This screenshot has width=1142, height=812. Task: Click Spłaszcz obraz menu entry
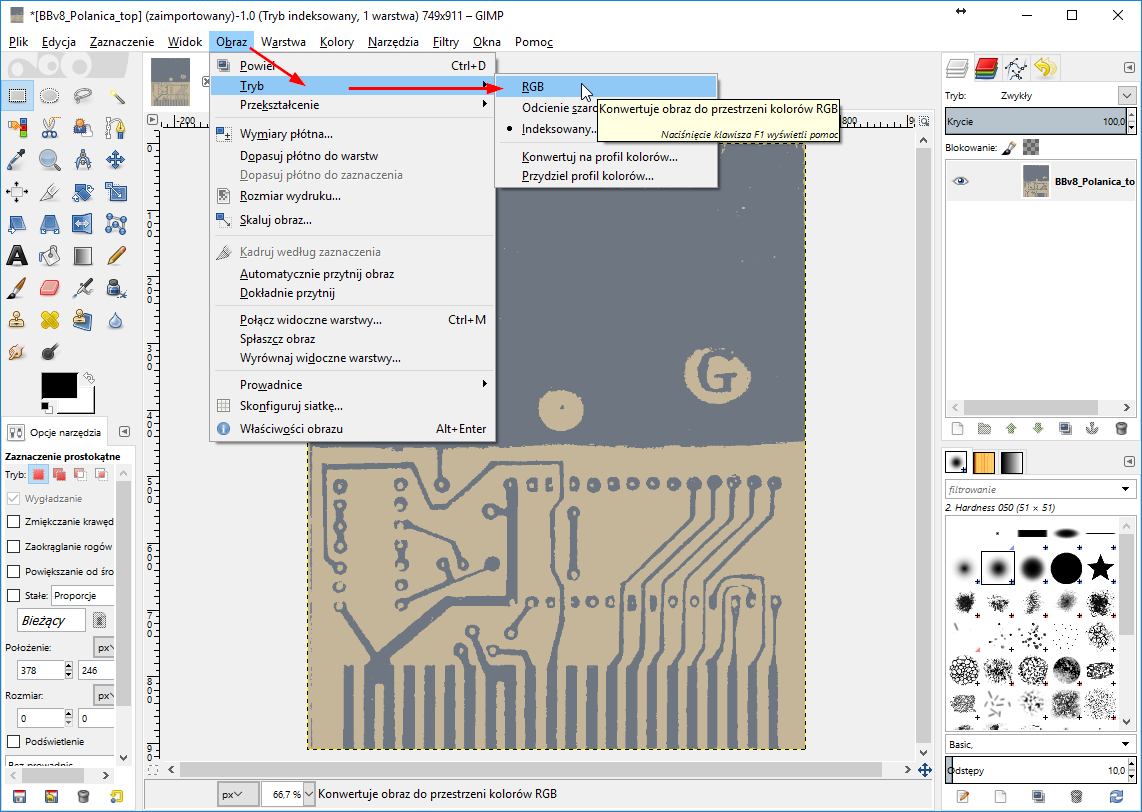[x=353, y=339]
